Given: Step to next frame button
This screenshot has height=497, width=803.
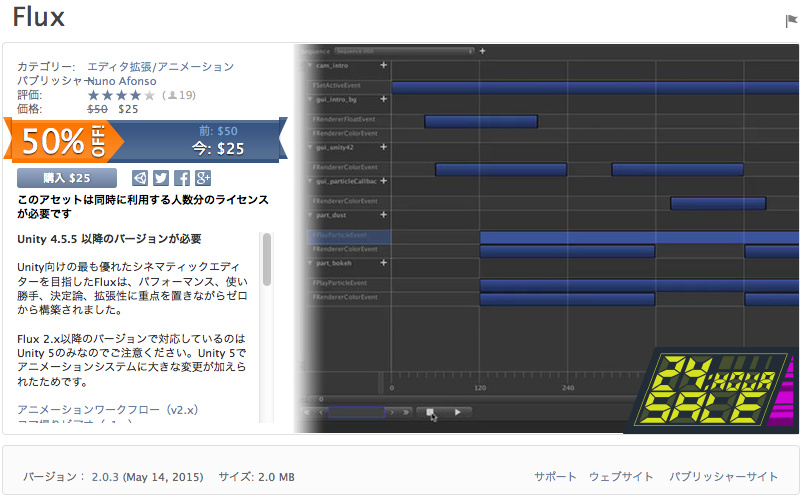Looking at the screenshot, I should pyautogui.click(x=392, y=412).
